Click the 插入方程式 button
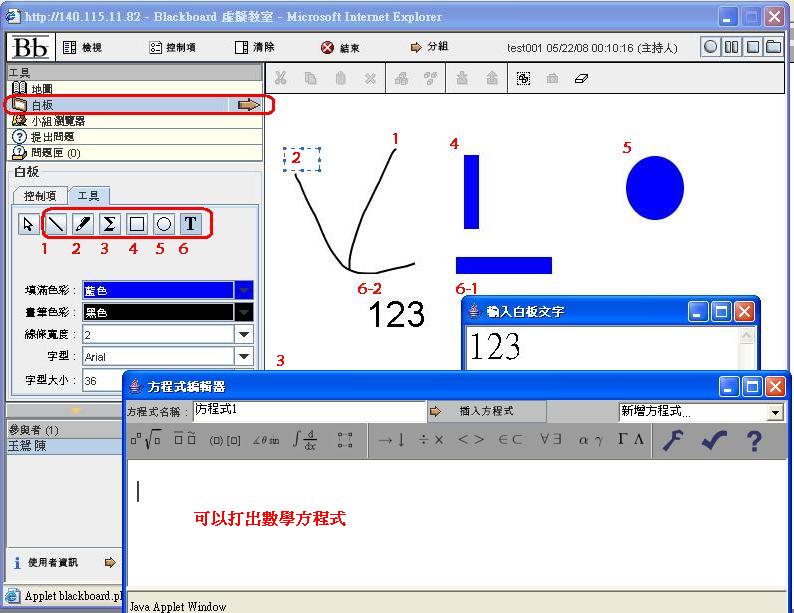 (x=486, y=411)
